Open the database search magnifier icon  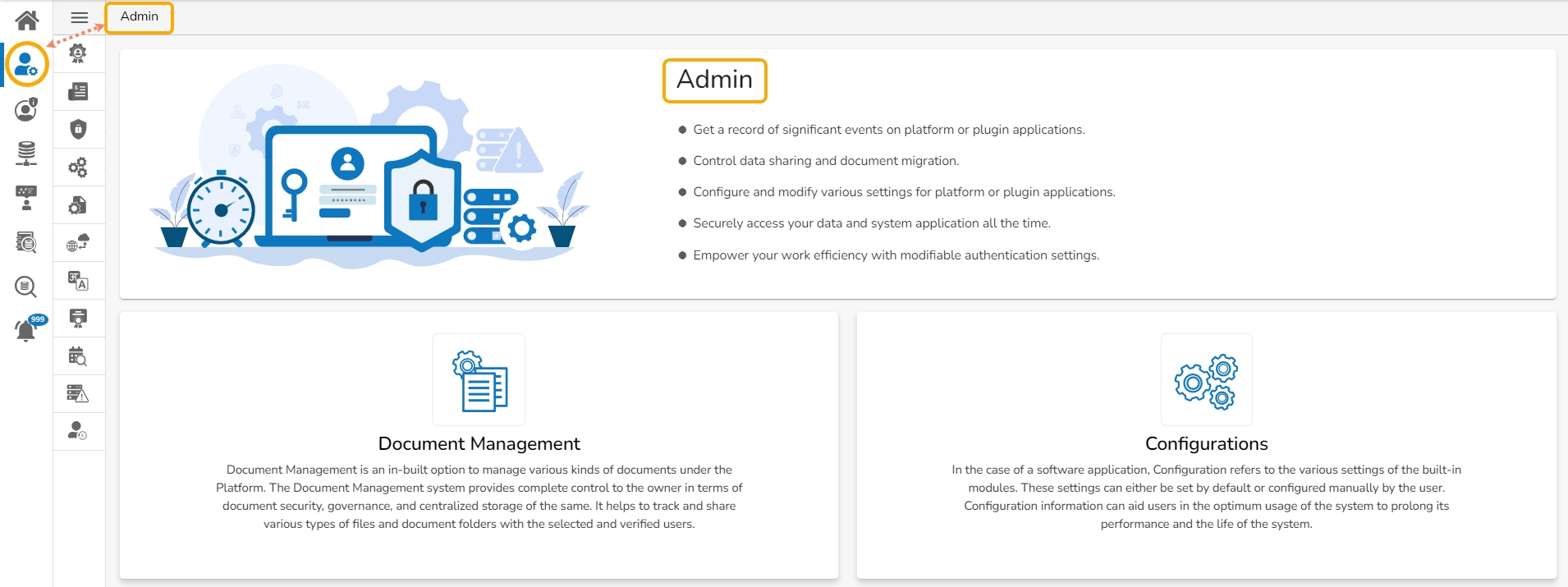(26, 287)
